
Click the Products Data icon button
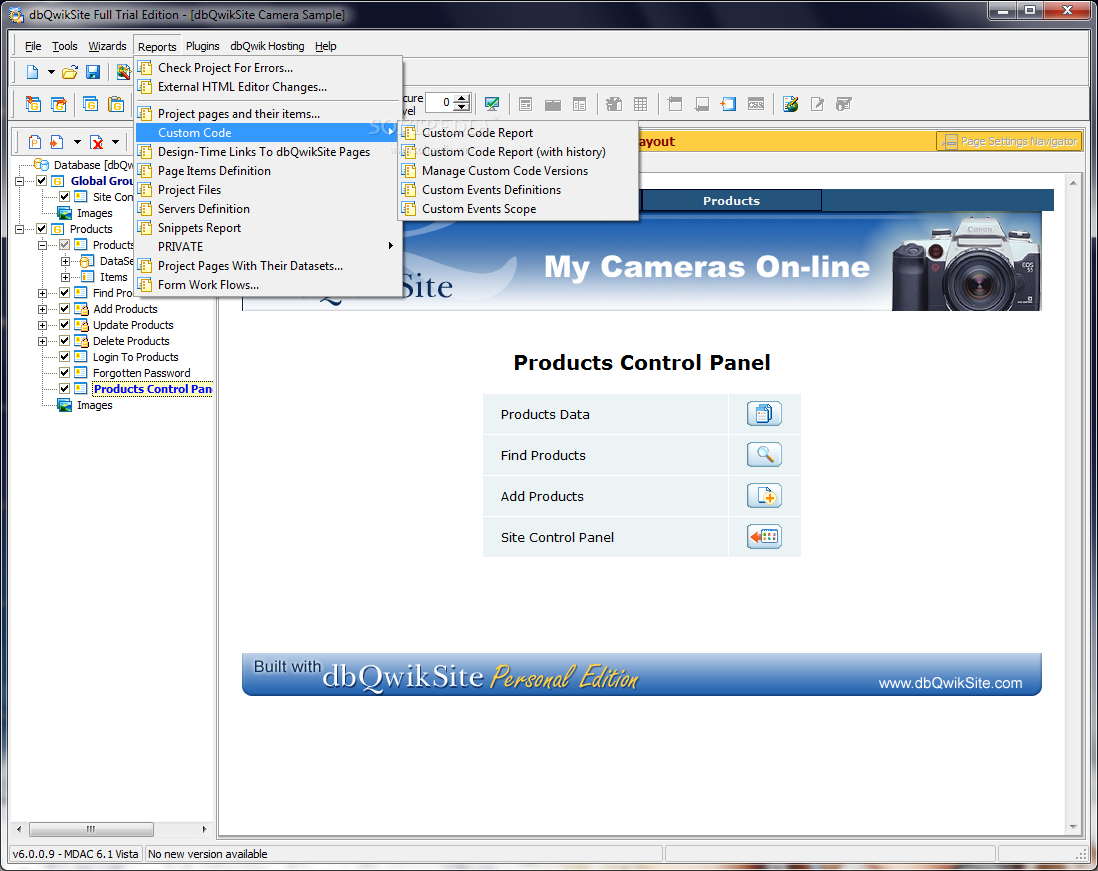pyautogui.click(x=764, y=414)
